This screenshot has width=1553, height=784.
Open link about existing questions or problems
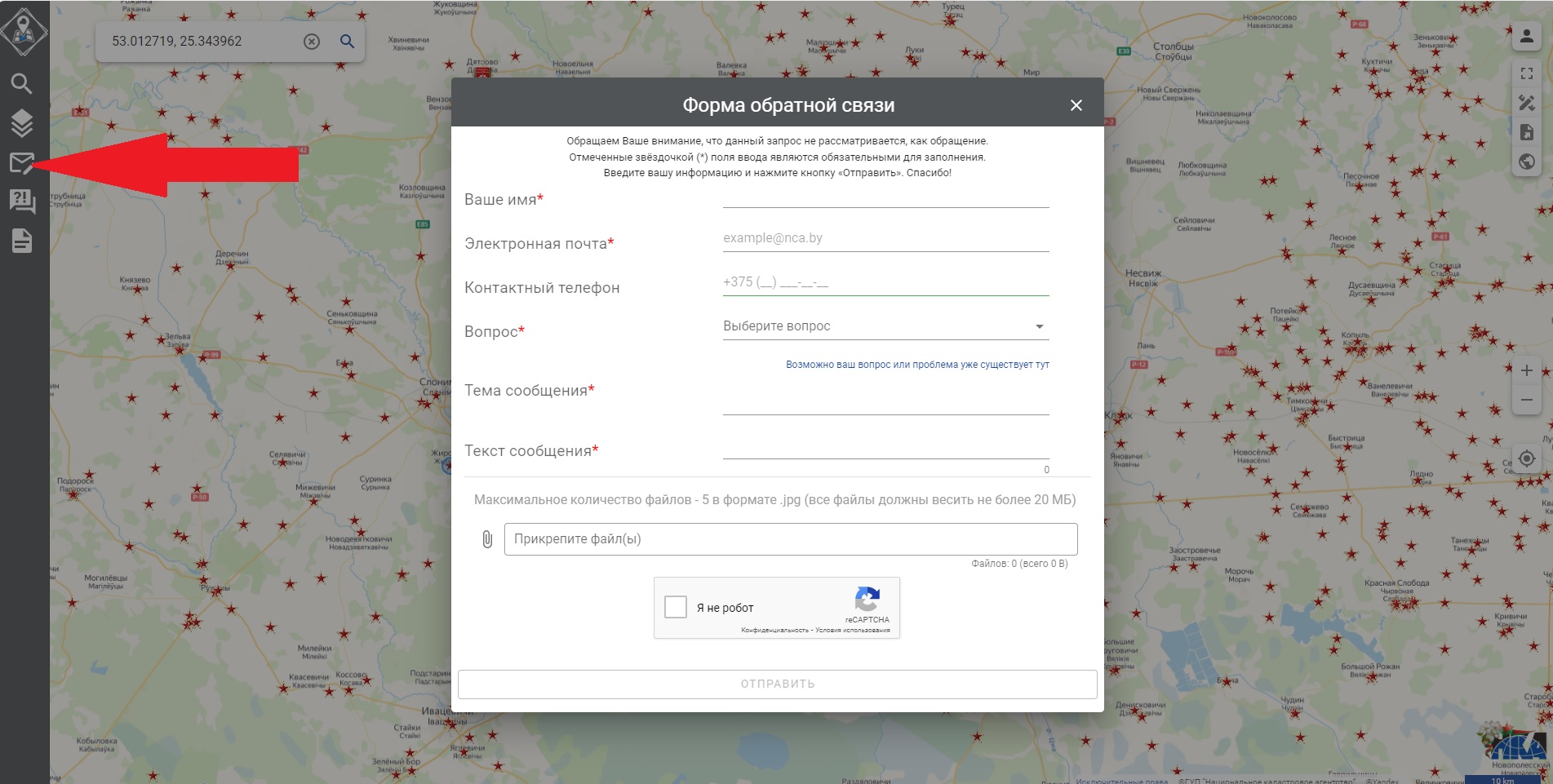917,365
